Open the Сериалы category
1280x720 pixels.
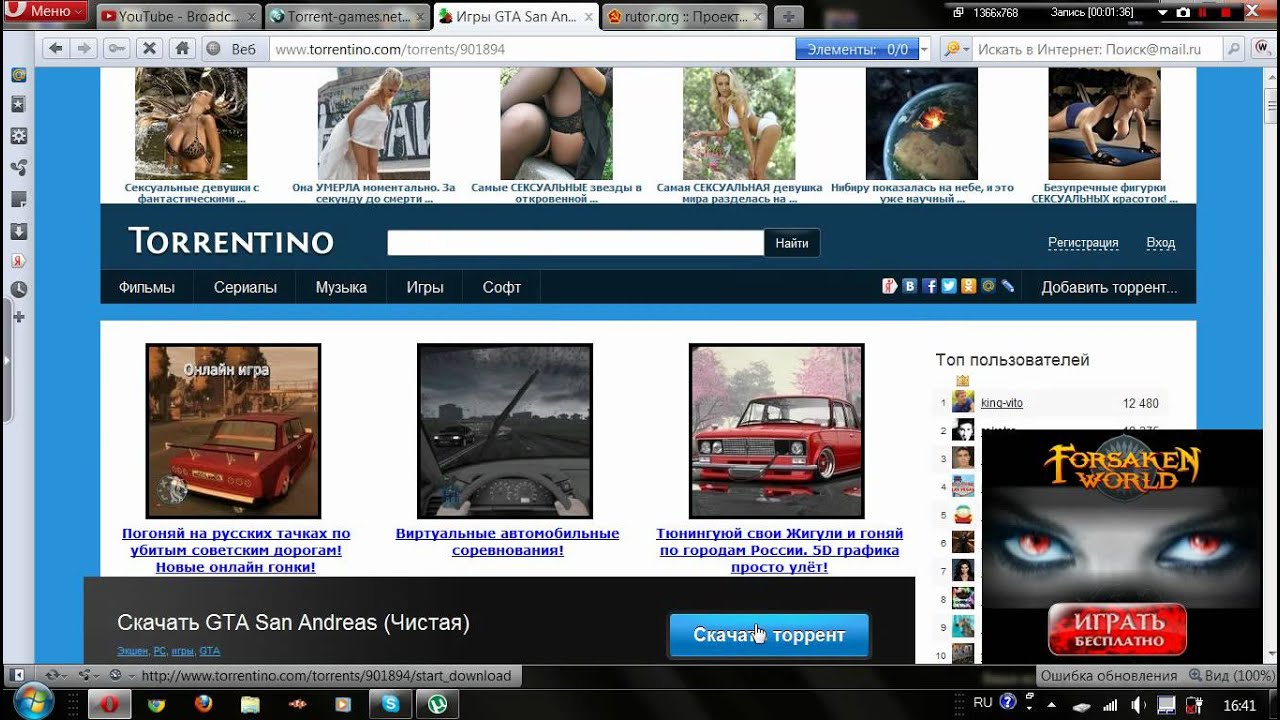click(245, 287)
